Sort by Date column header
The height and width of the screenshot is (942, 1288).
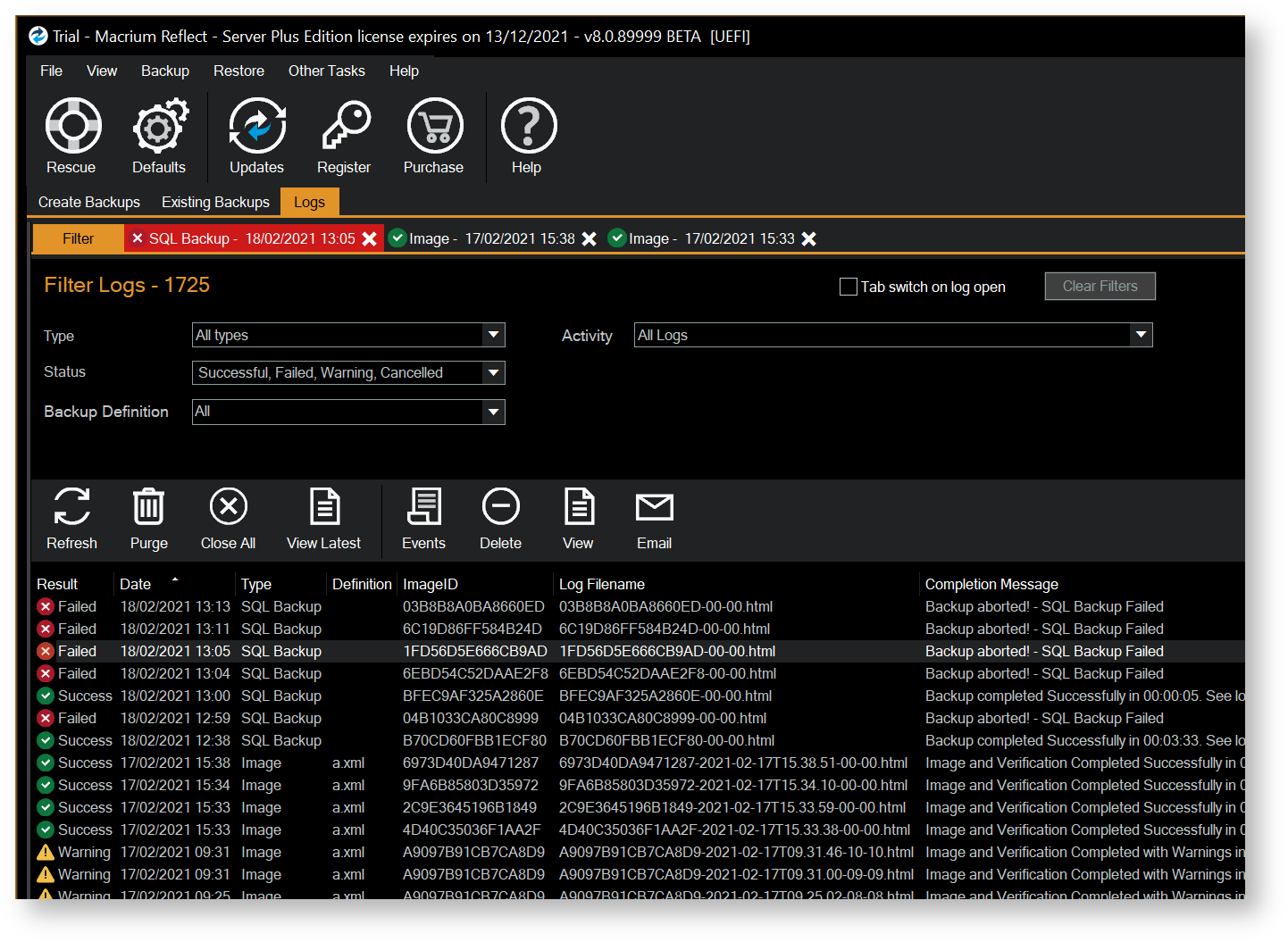136,584
